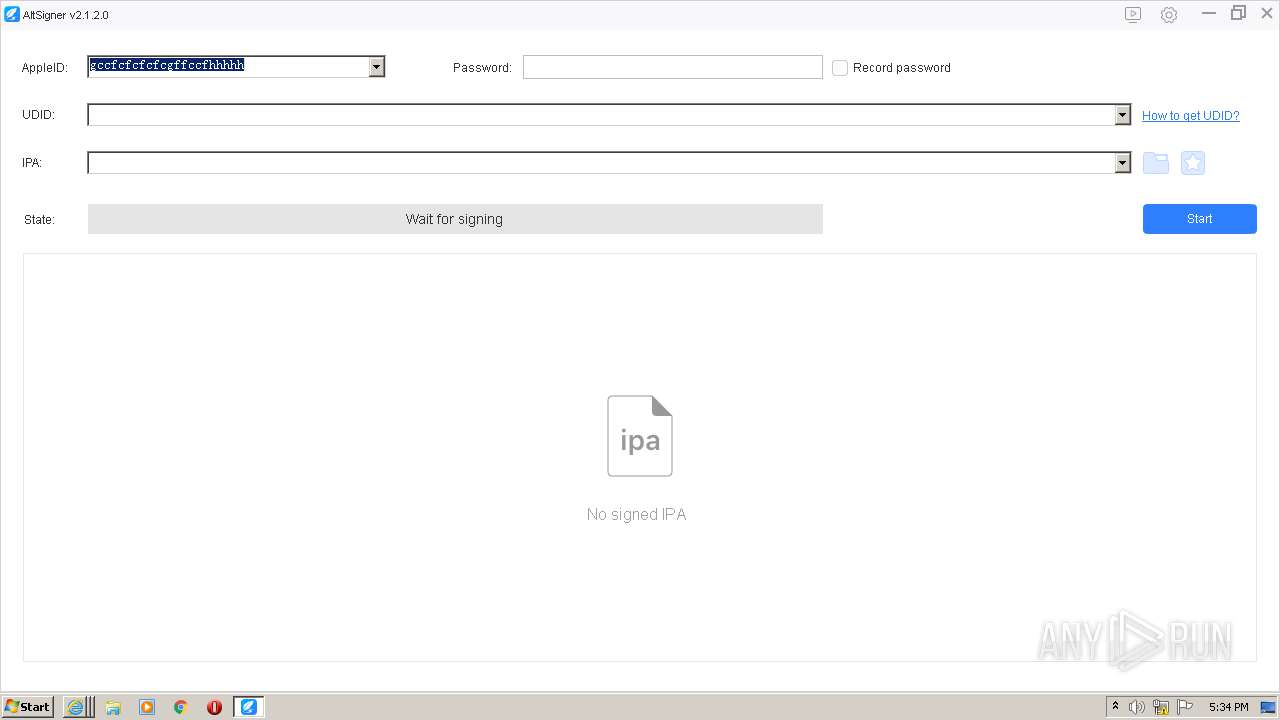Click the Wait for signing status bar
This screenshot has width=1280, height=720.
pos(455,219)
